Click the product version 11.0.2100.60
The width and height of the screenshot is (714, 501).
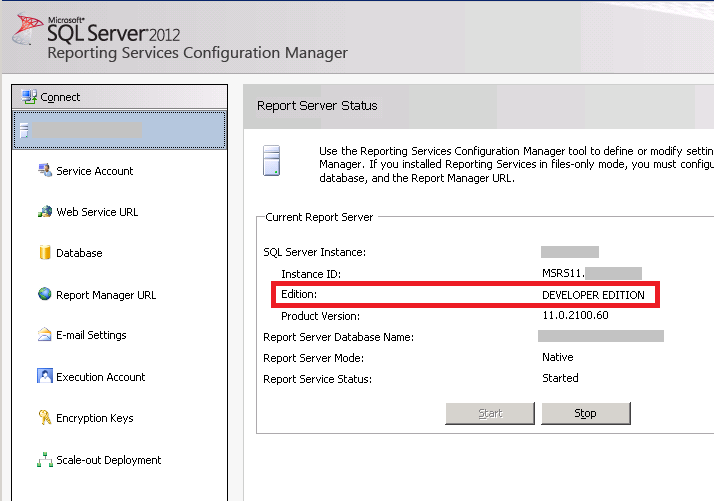pyautogui.click(x=575, y=315)
